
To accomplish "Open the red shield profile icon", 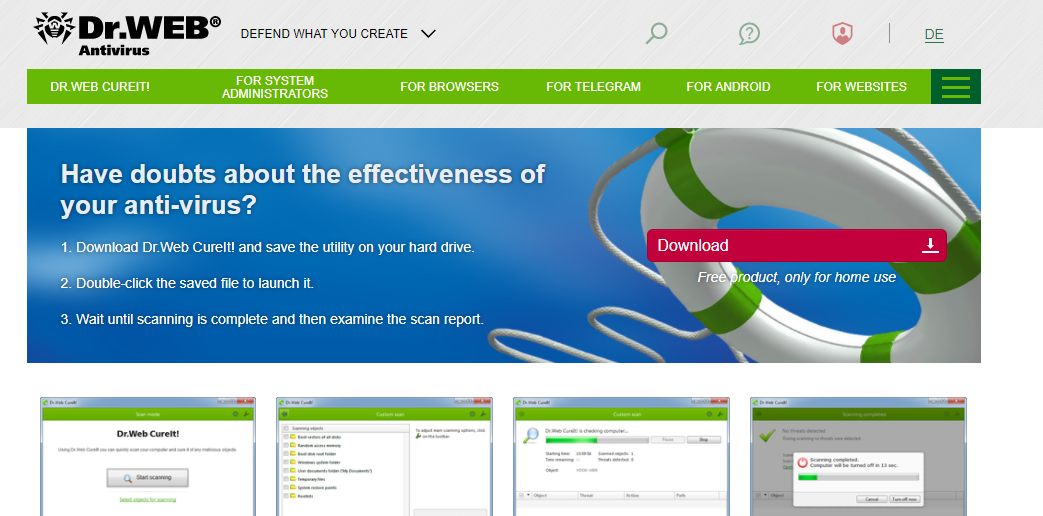I will click(x=842, y=33).
